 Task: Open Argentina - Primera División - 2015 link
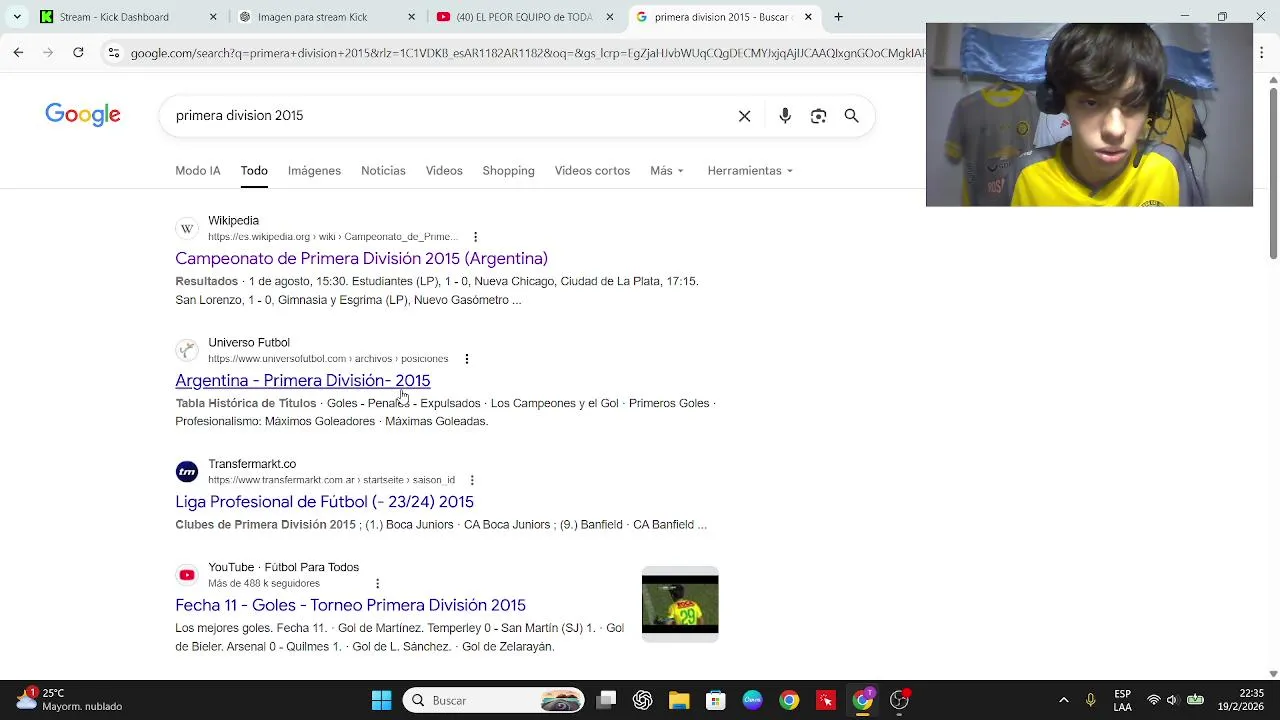click(x=303, y=380)
